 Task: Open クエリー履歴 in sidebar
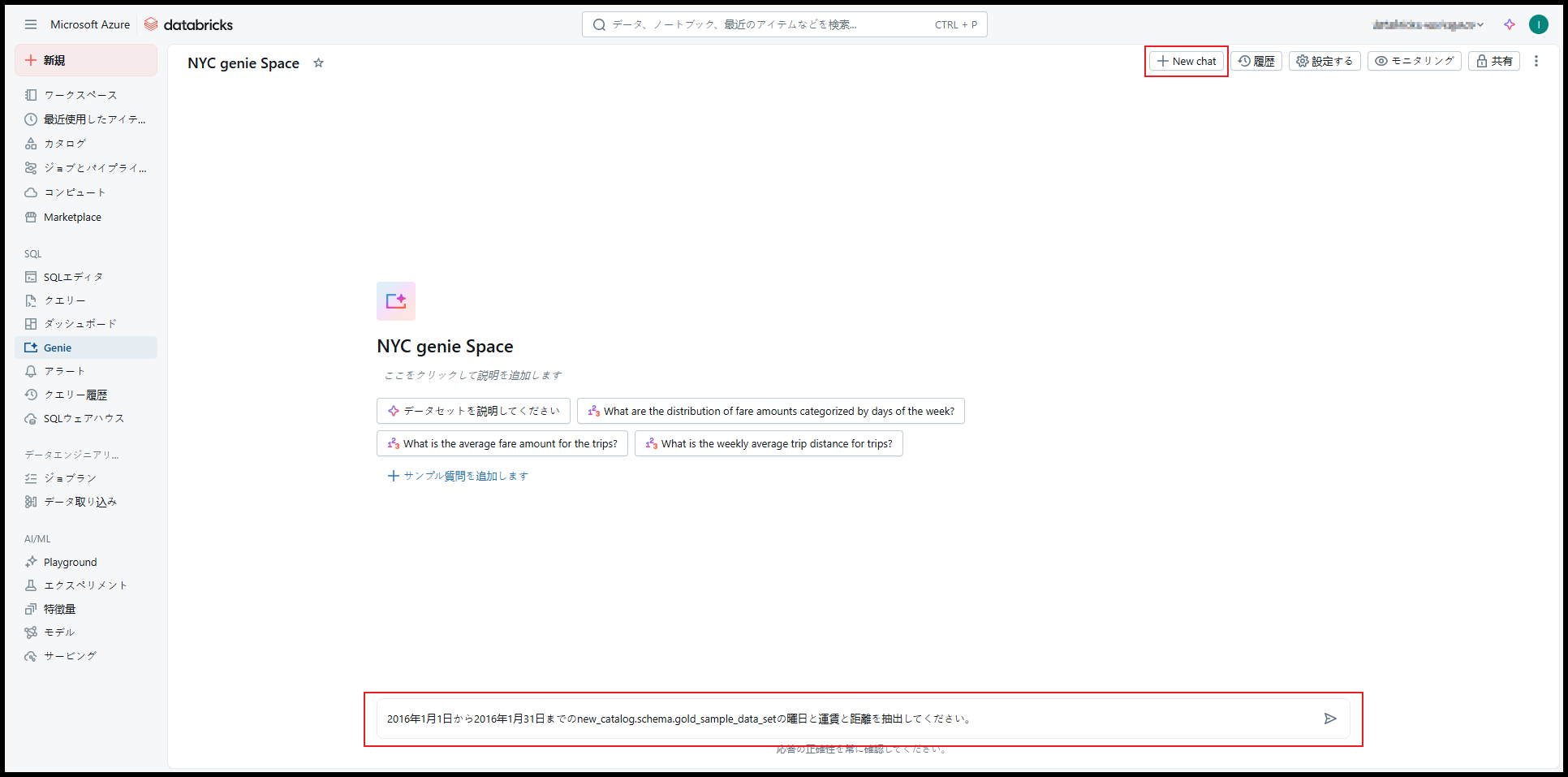click(86, 395)
